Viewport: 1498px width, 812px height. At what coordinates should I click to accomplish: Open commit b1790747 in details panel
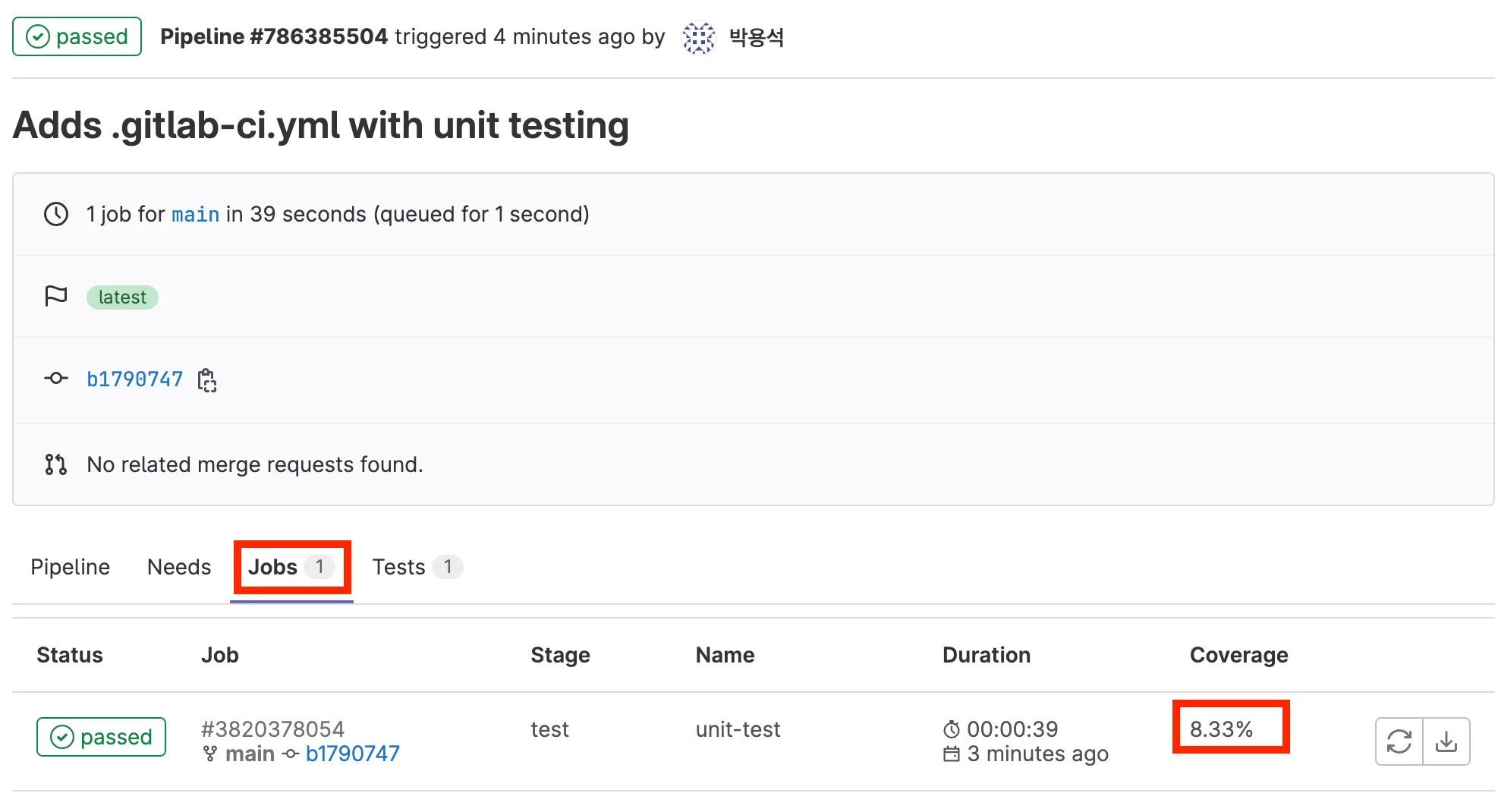[x=135, y=379]
